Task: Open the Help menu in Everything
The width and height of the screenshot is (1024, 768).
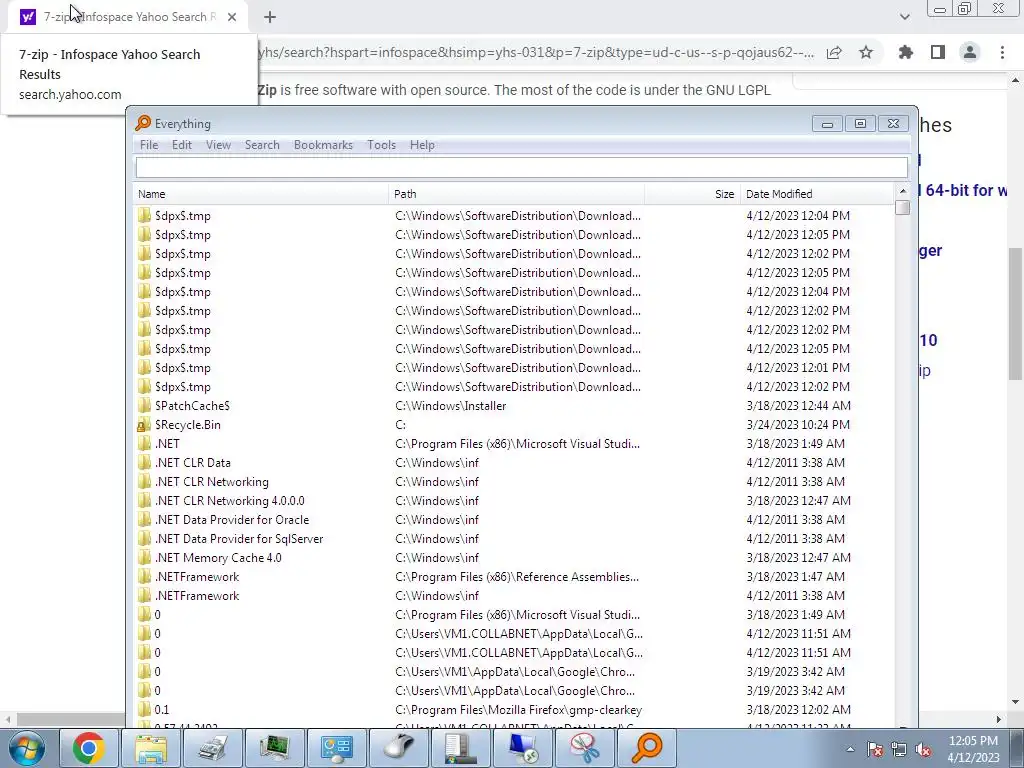Action: tap(422, 145)
